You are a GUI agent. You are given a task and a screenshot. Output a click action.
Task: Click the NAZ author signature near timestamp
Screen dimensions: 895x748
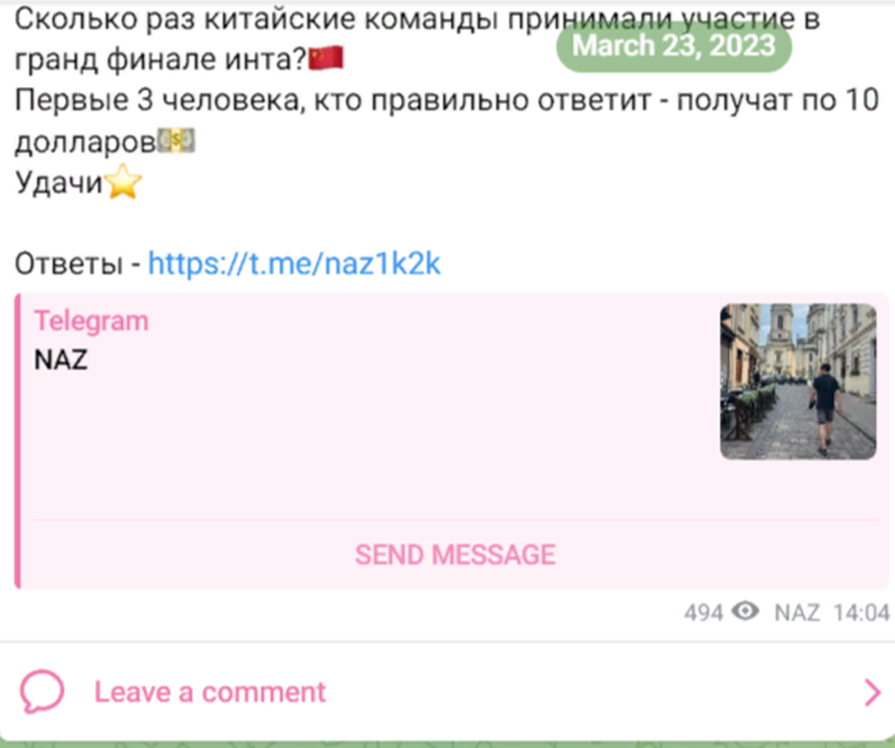(x=797, y=613)
